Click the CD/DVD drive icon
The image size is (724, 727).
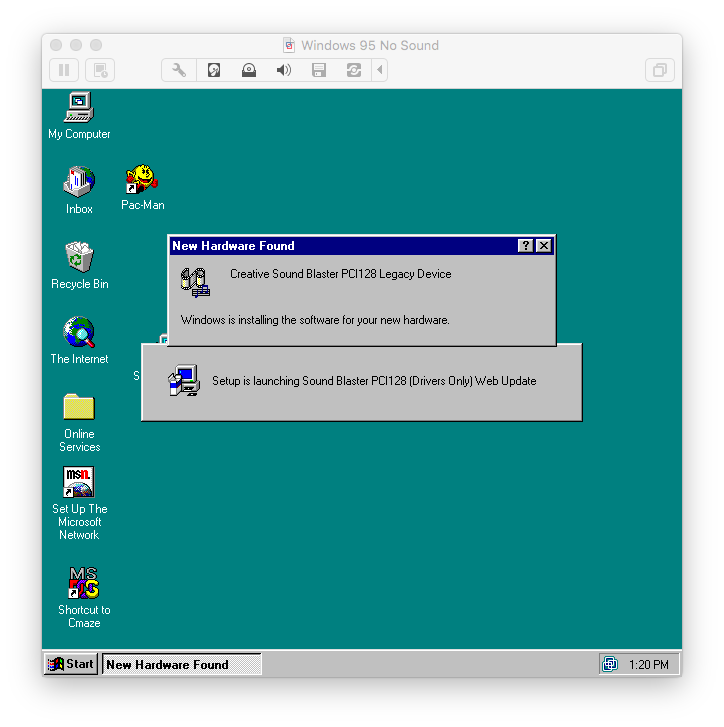coord(249,70)
